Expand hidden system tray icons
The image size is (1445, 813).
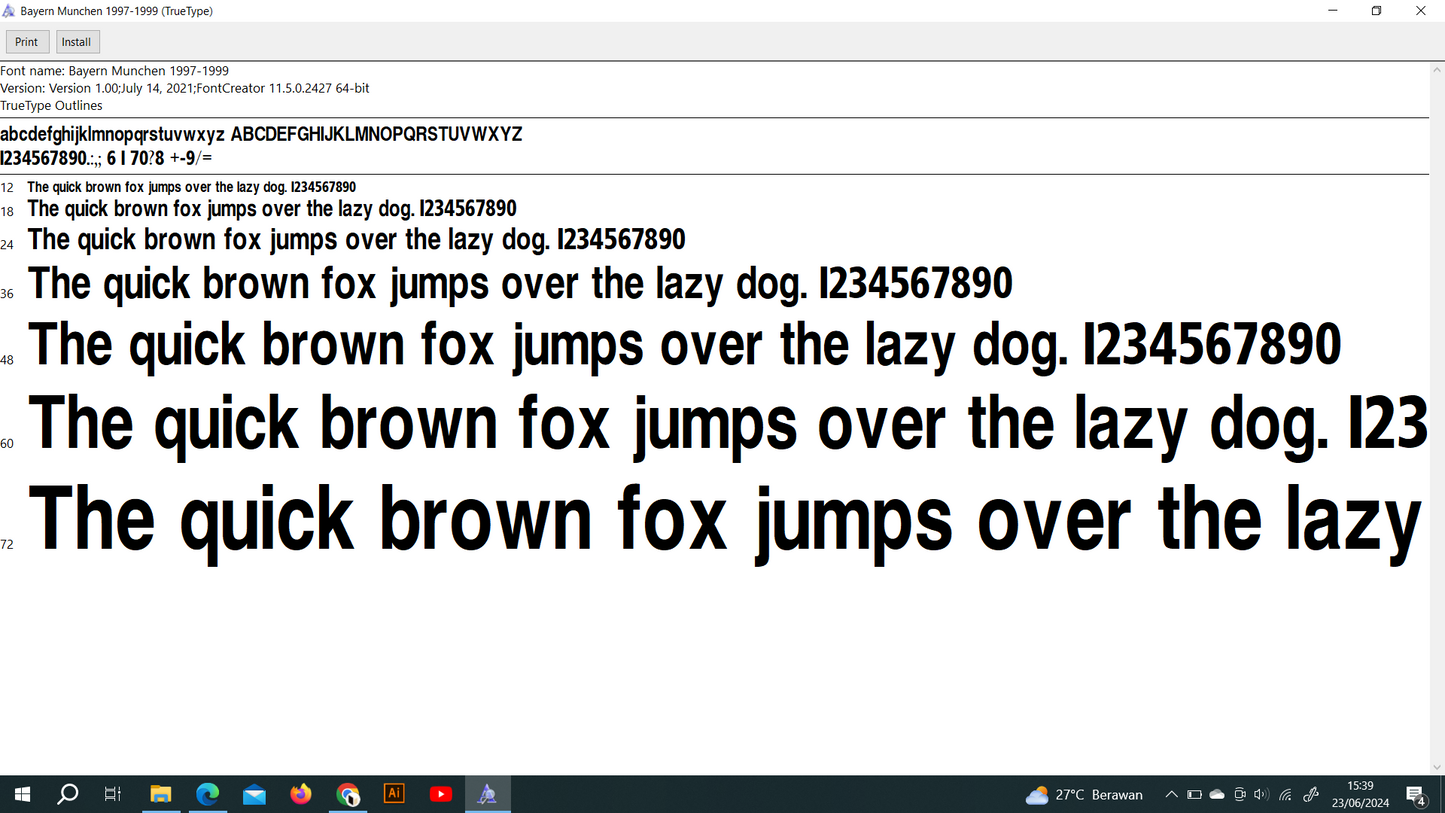[x=1171, y=795]
